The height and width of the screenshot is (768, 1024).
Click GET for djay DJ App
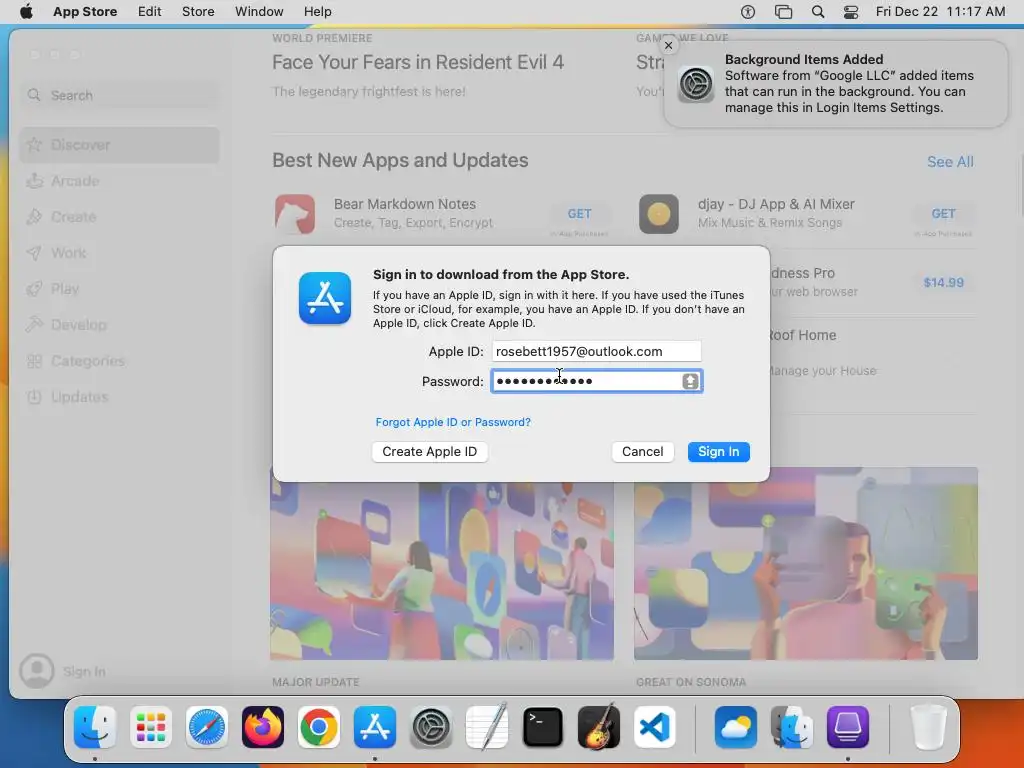pyautogui.click(x=943, y=214)
